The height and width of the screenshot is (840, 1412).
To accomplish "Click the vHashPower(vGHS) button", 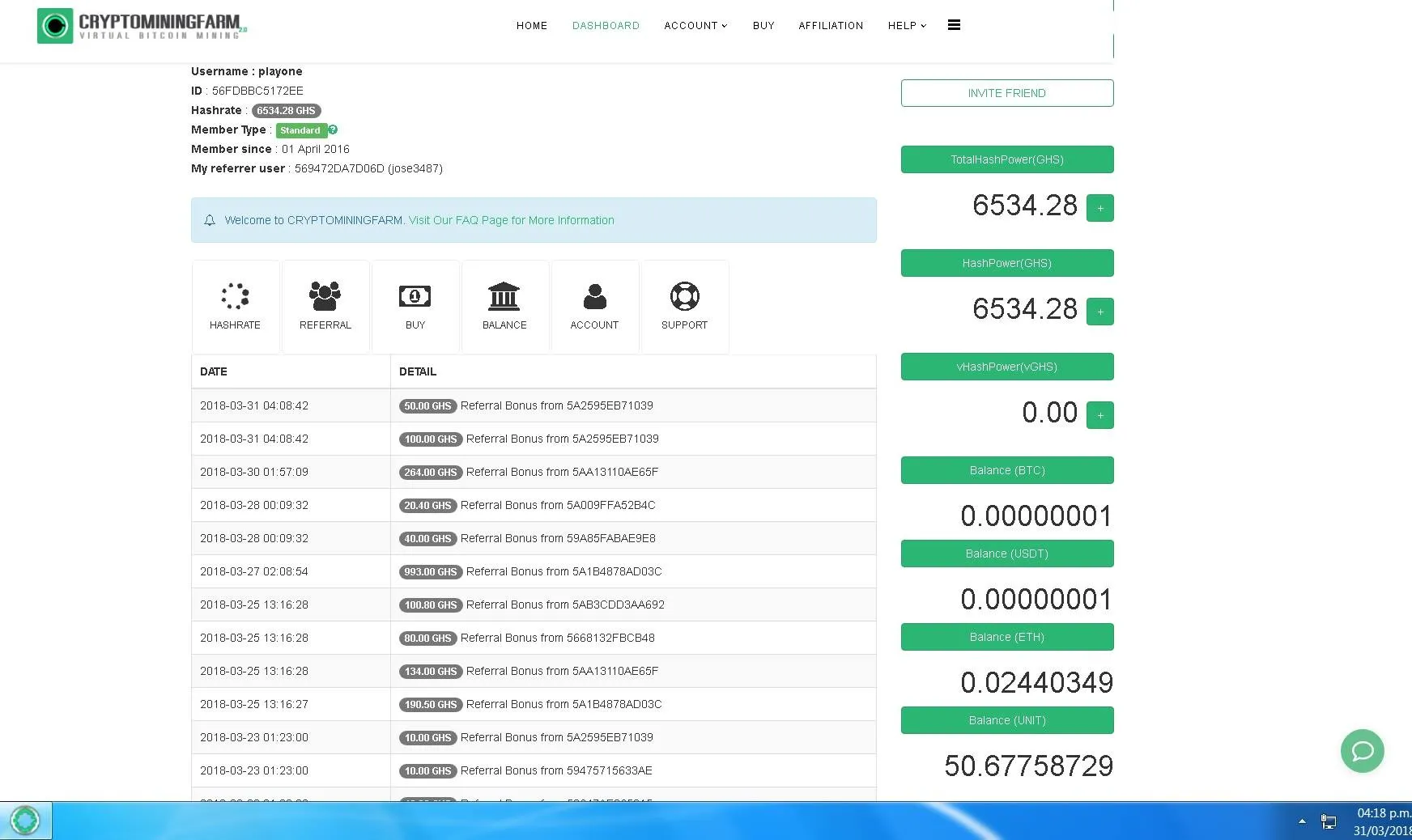I will 1007,367.
